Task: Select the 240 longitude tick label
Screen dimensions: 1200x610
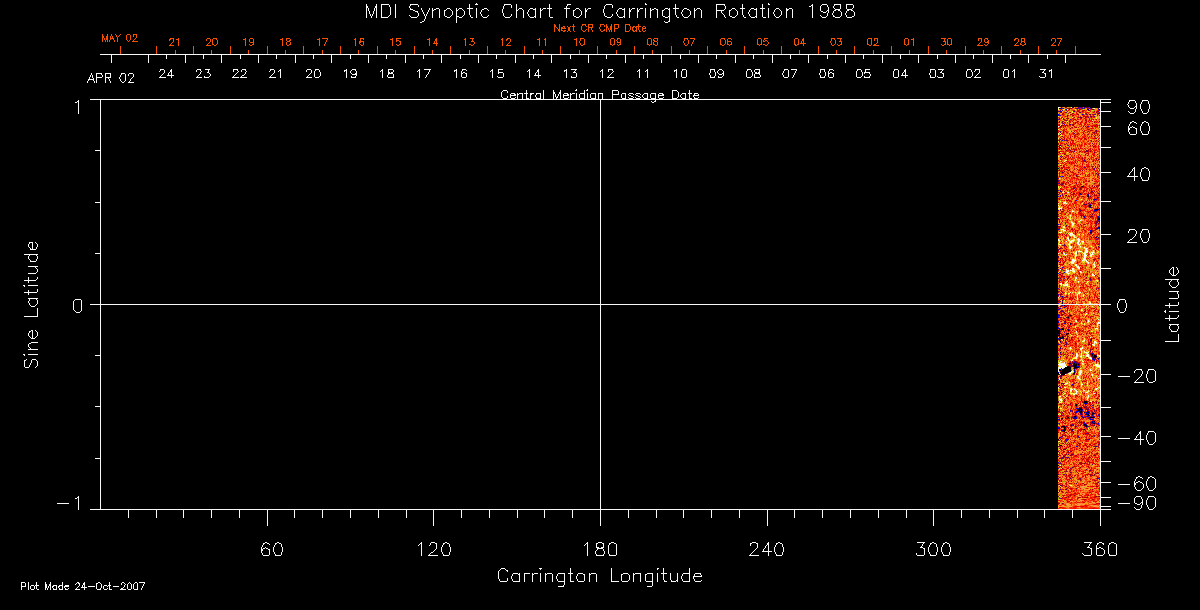Action: coord(766,549)
